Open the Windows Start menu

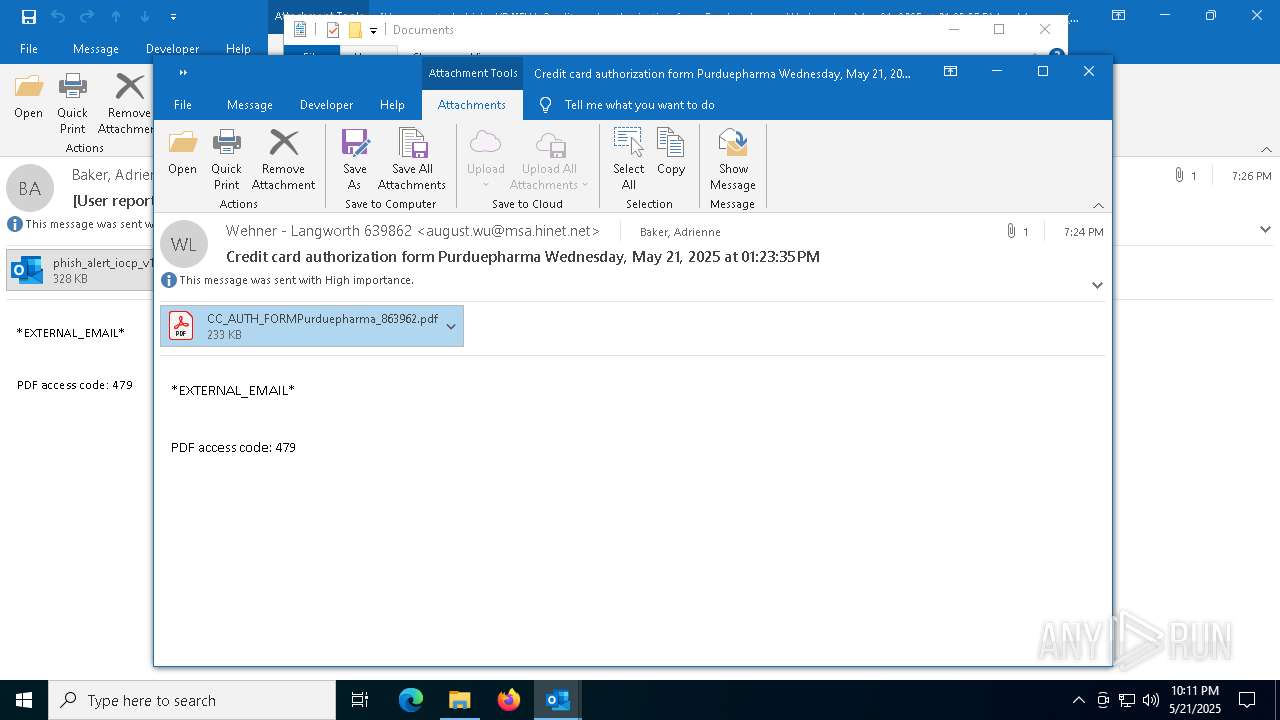(24, 700)
